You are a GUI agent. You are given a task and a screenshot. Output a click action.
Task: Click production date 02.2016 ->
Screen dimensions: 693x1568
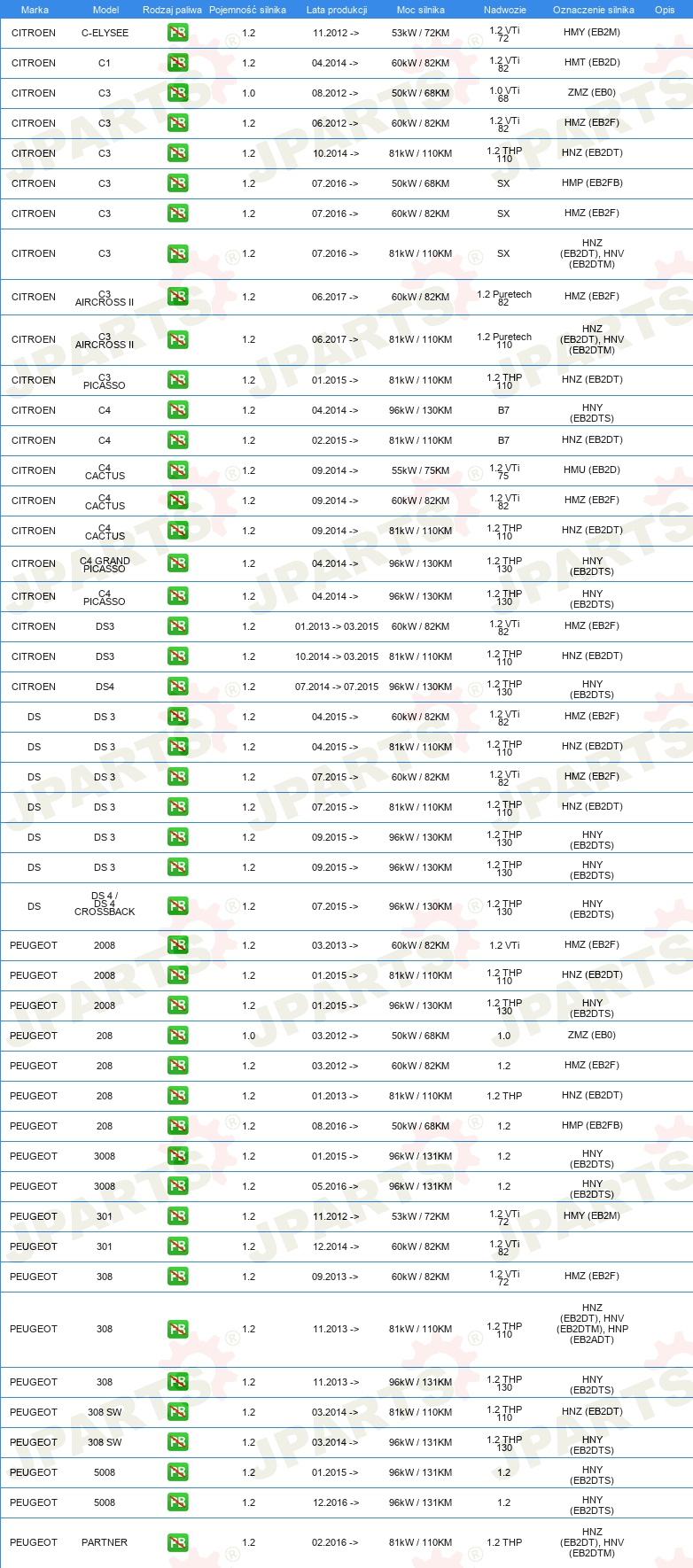point(335,1542)
